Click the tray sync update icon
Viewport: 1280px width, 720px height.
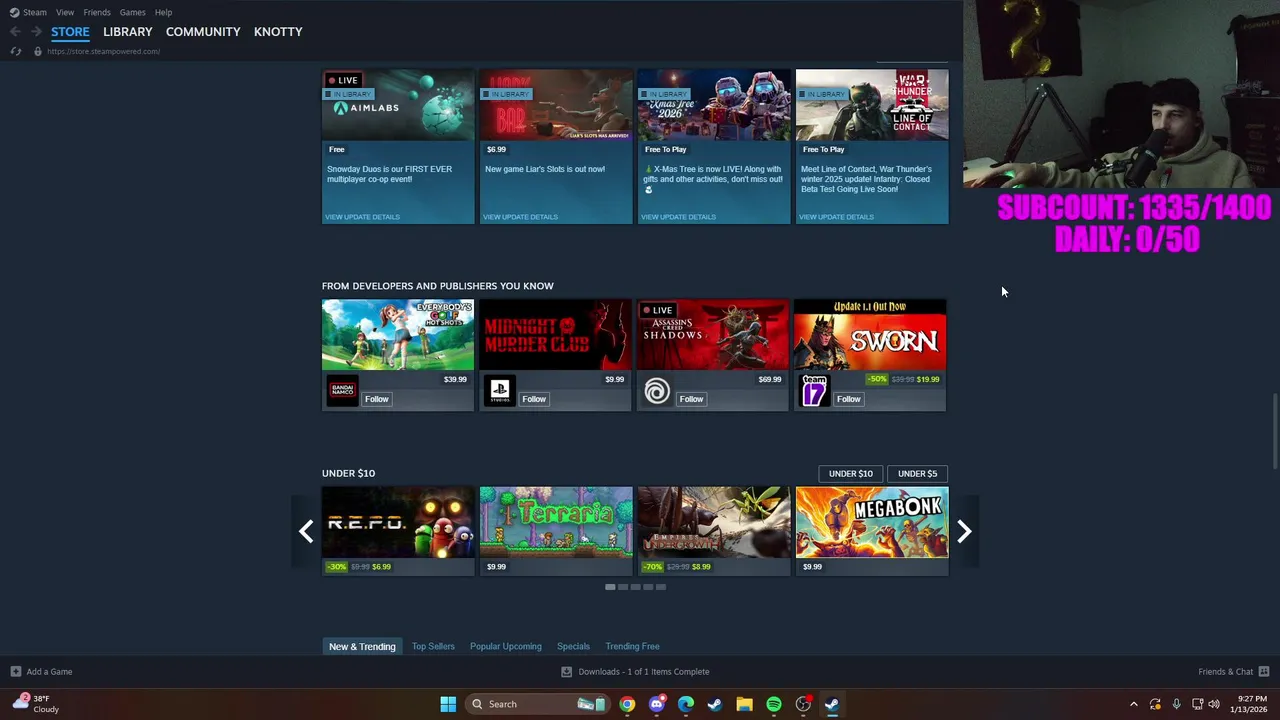tap(1155, 704)
